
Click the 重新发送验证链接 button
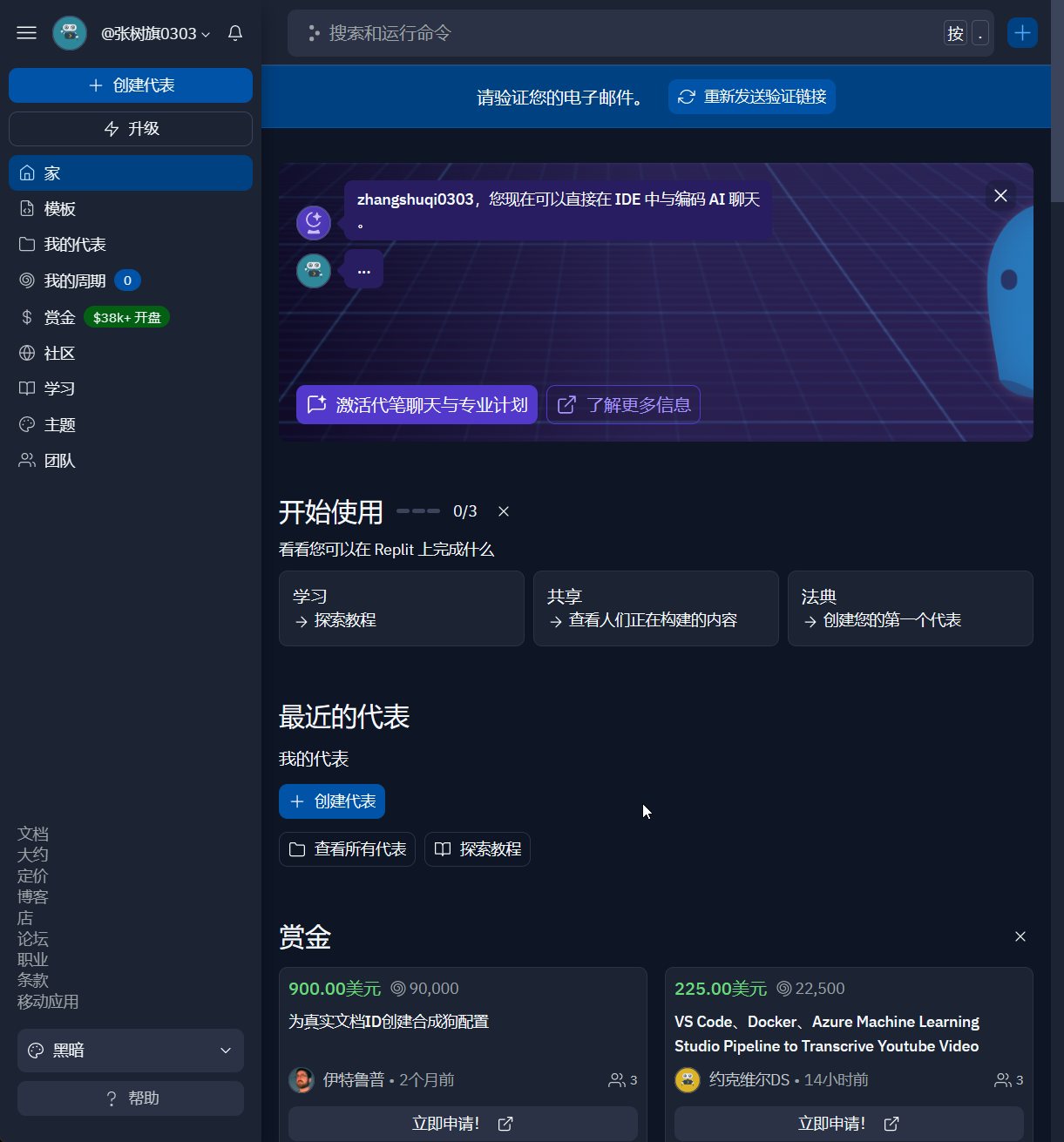pos(751,97)
